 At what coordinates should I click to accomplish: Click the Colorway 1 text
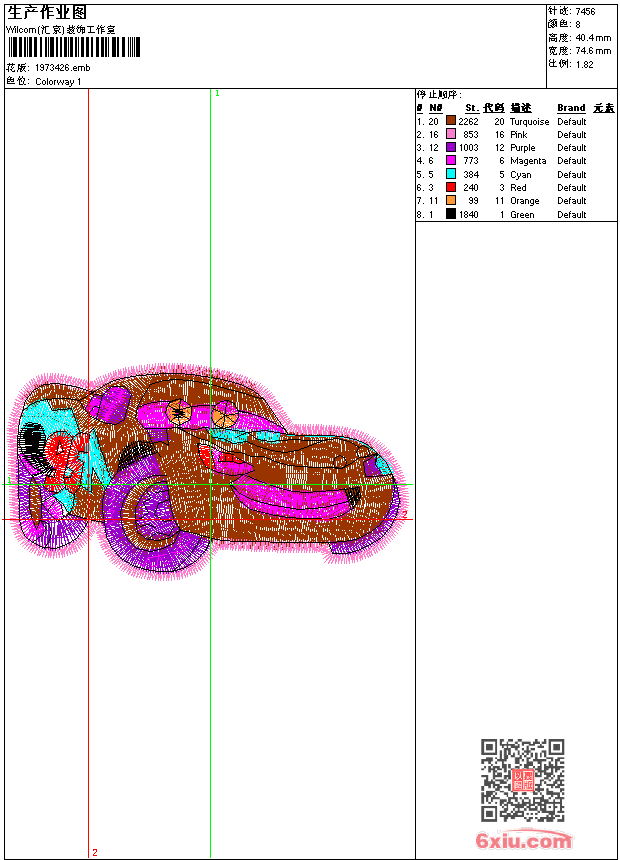pos(58,82)
